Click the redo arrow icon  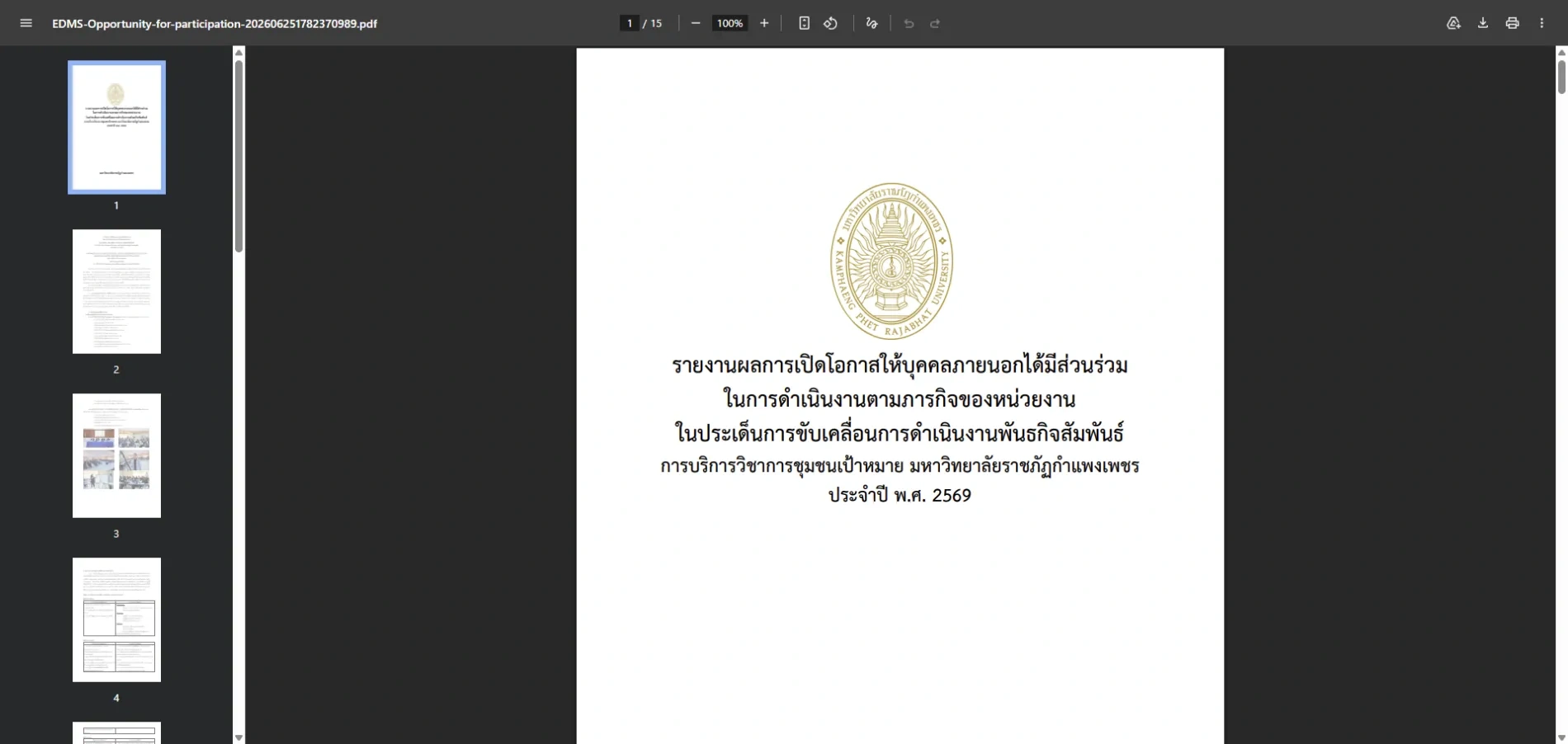pyautogui.click(x=935, y=23)
